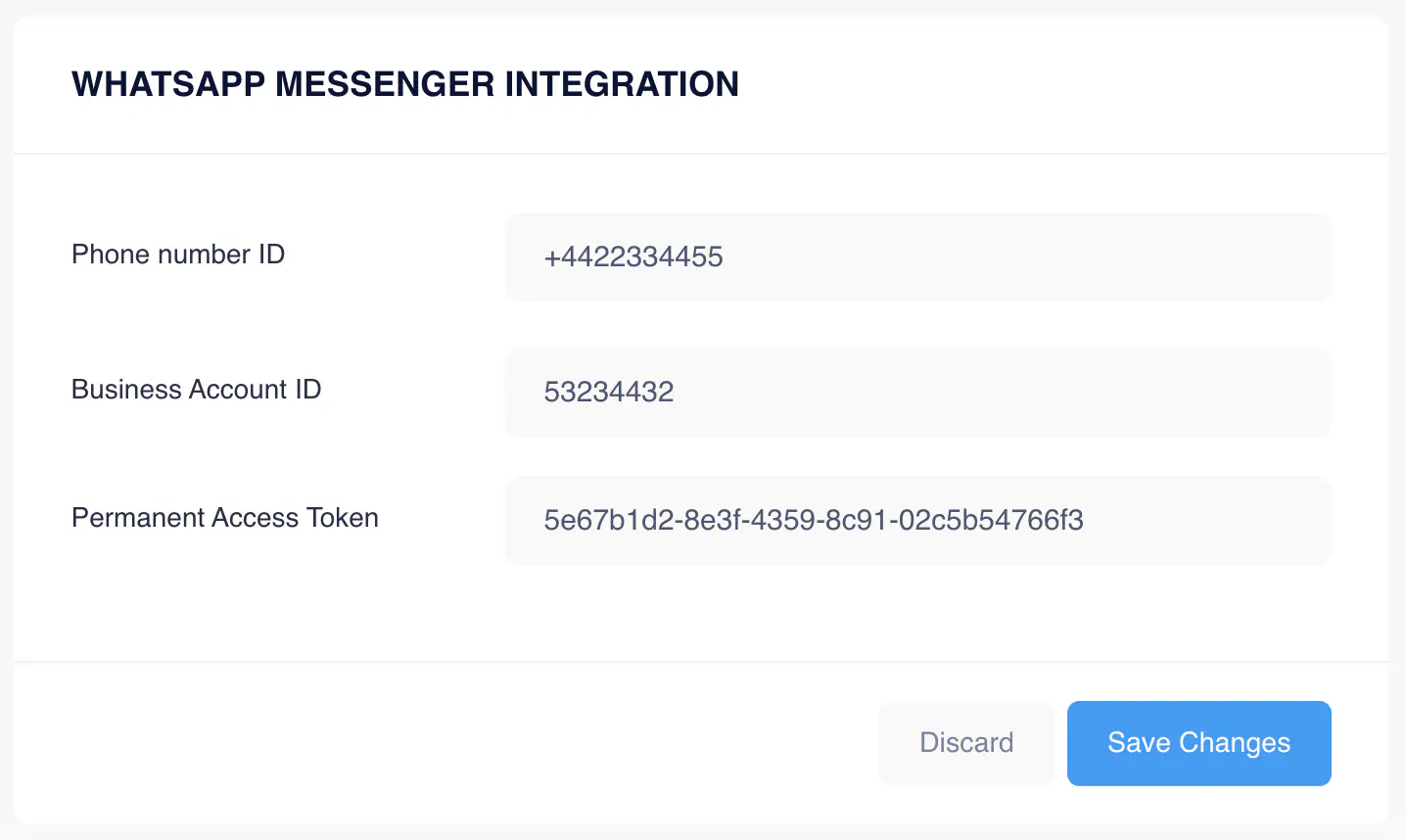Save the WhatsApp integration settings

click(x=1198, y=743)
